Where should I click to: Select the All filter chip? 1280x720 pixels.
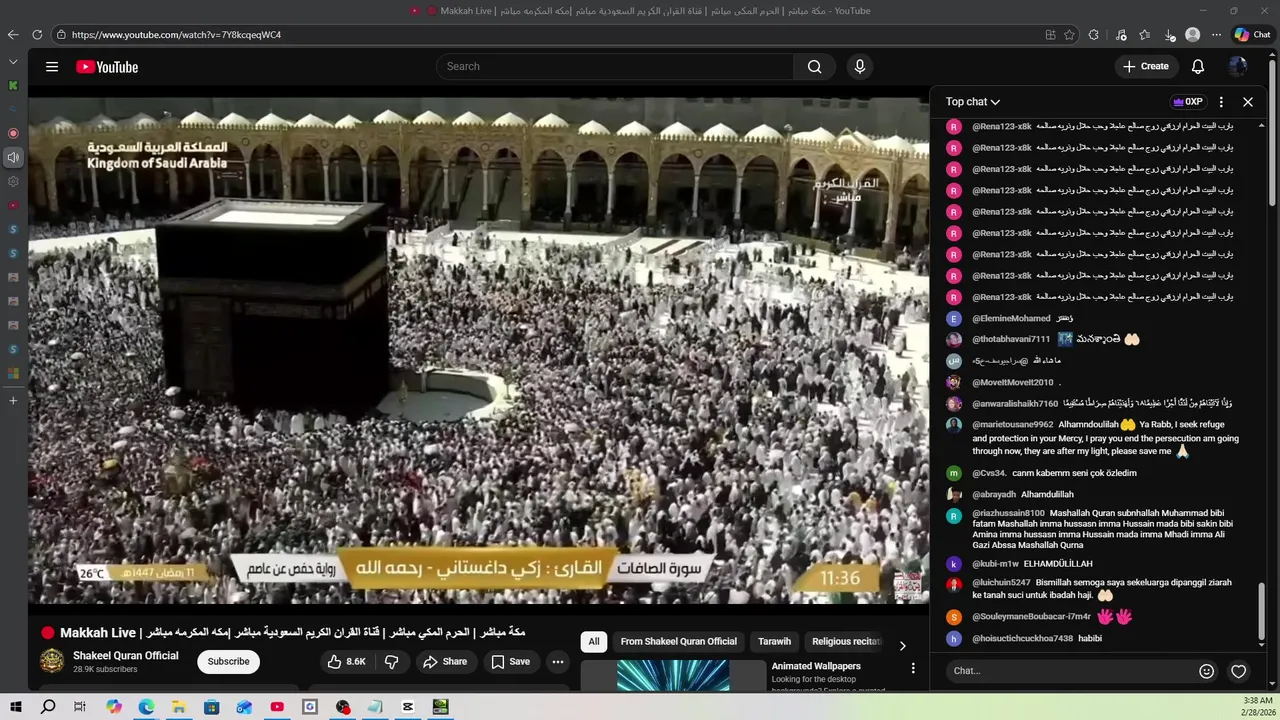(594, 642)
